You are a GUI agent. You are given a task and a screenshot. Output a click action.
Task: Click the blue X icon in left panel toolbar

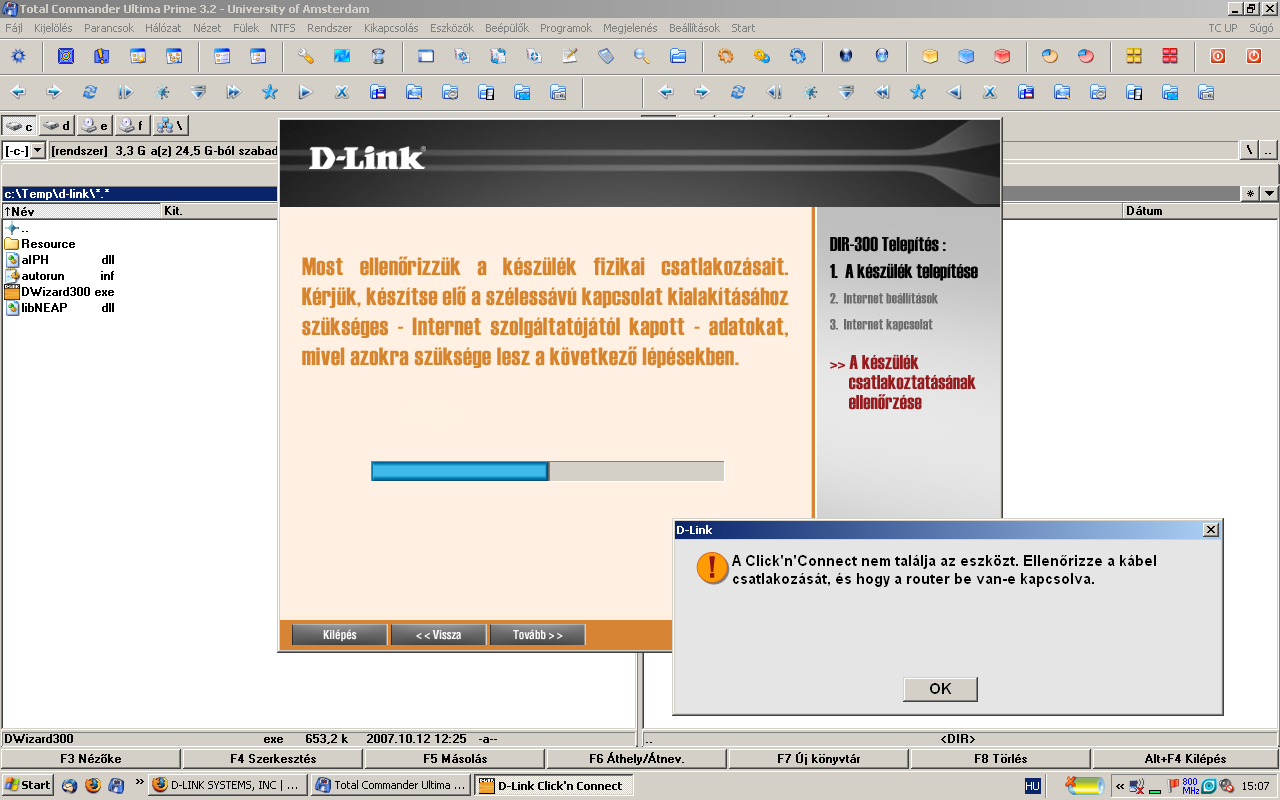pos(342,92)
